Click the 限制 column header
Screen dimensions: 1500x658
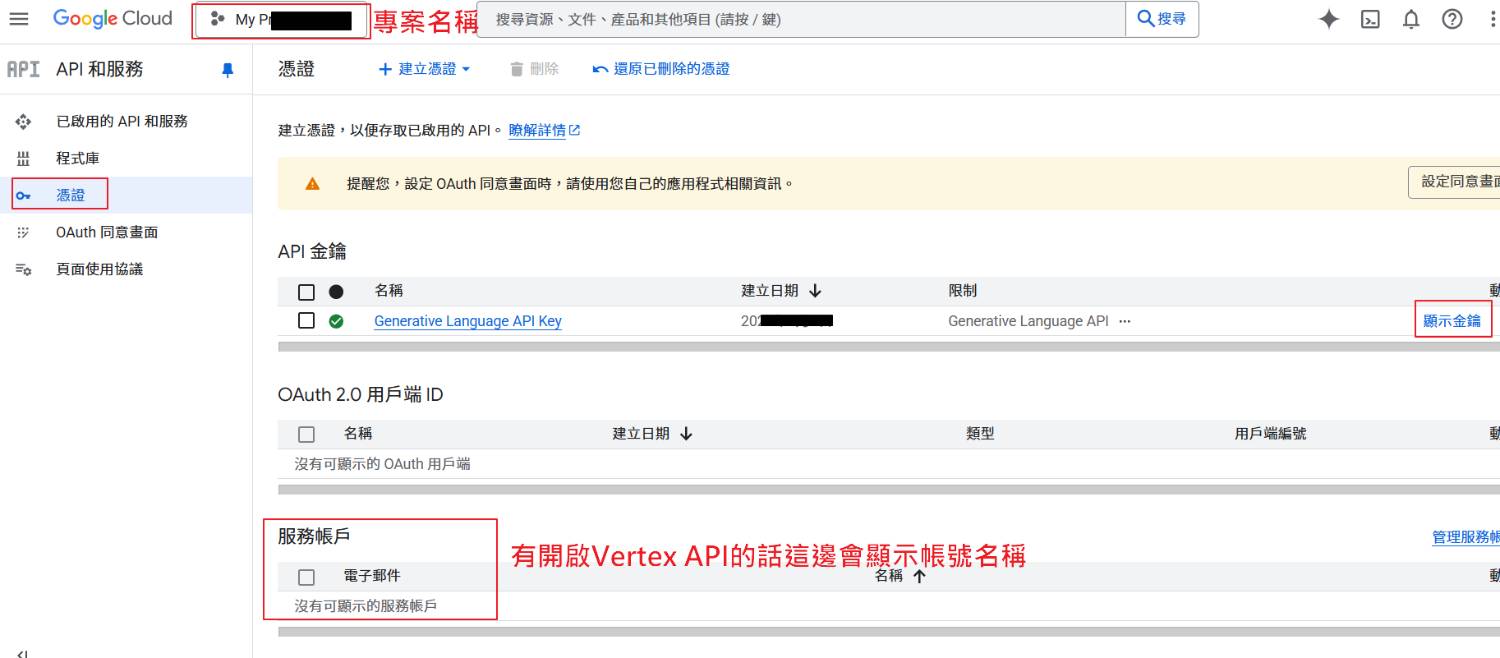tap(963, 291)
